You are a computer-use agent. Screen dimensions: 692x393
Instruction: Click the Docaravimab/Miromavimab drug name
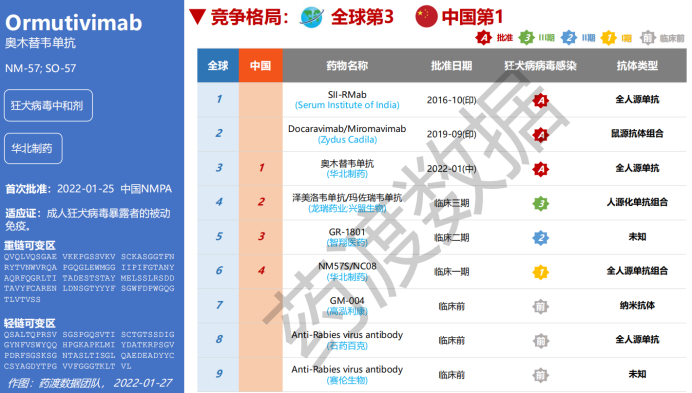pyautogui.click(x=347, y=129)
